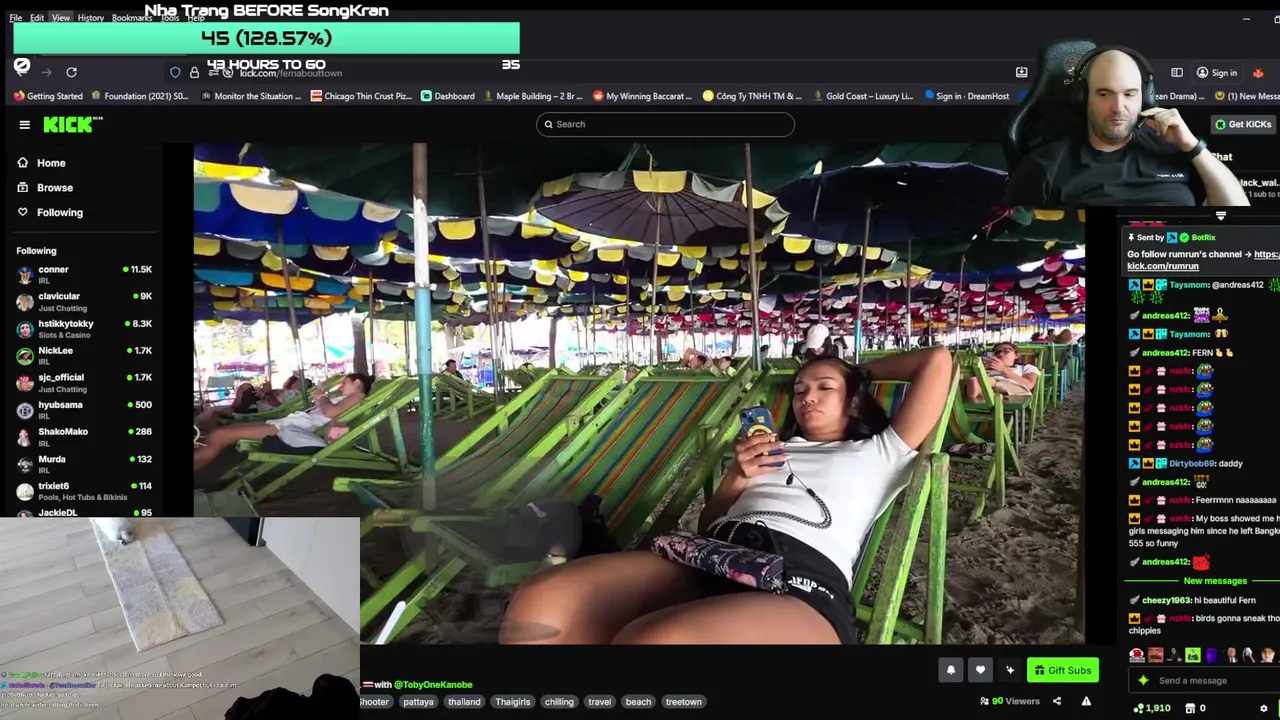1280x720 pixels.
Task: Click the travel stream tag
Action: pyautogui.click(x=599, y=702)
